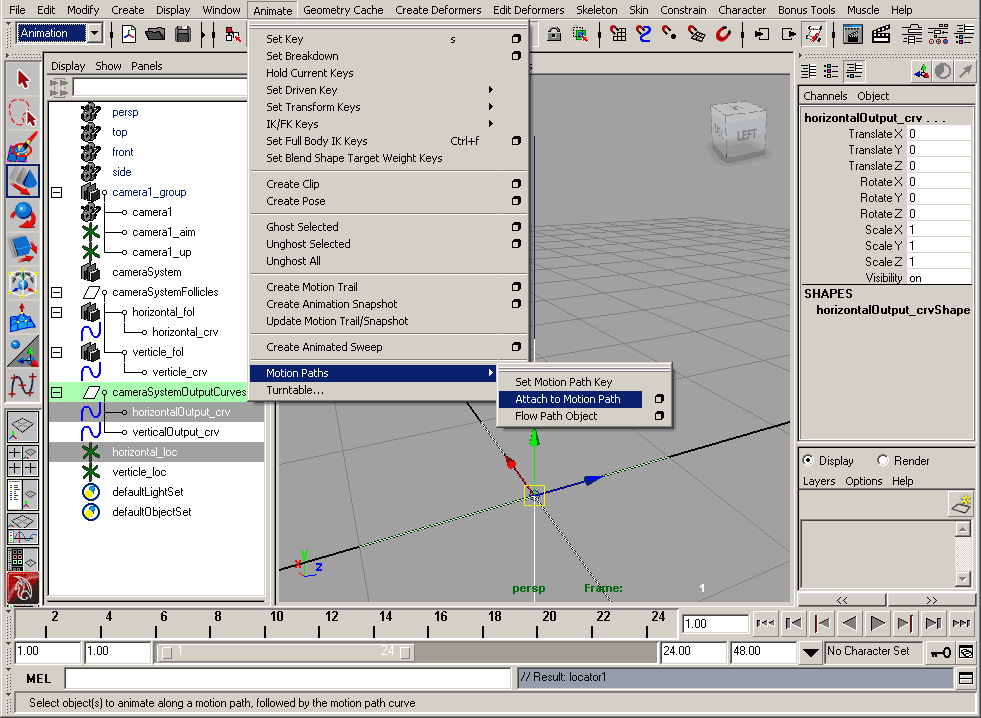Screen dimensions: 981x718
Task: Click the play backwards button
Action: pyautogui.click(x=849, y=623)
